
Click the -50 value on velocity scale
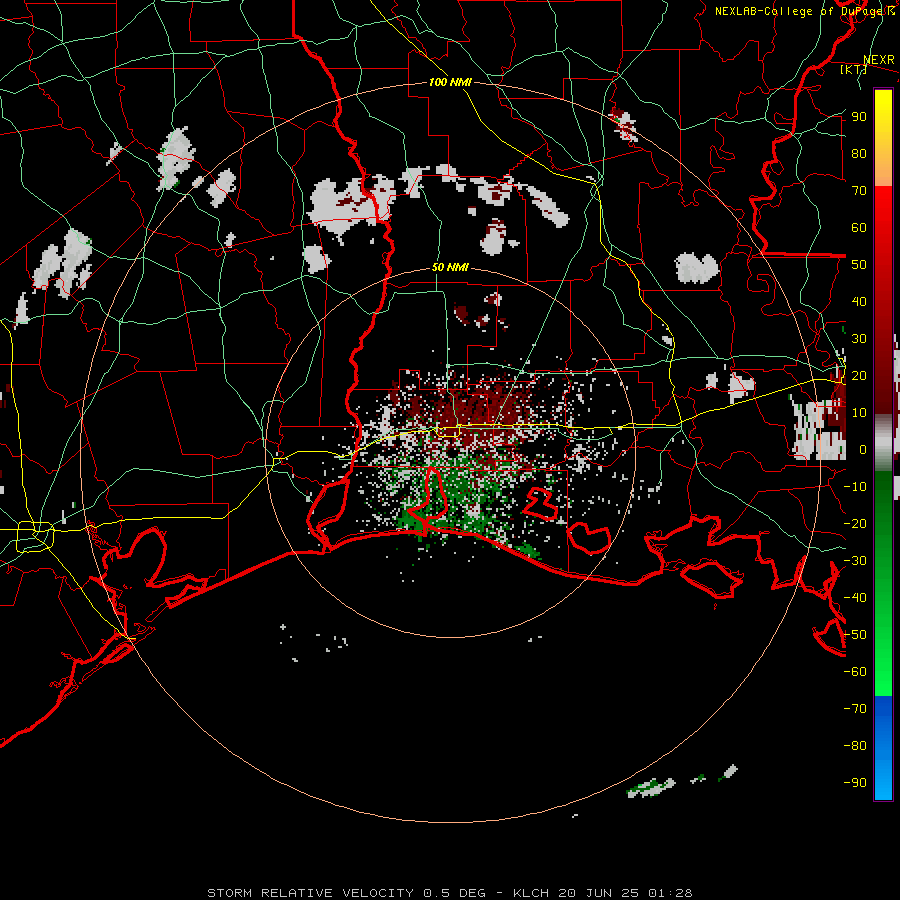pos(855,635)
